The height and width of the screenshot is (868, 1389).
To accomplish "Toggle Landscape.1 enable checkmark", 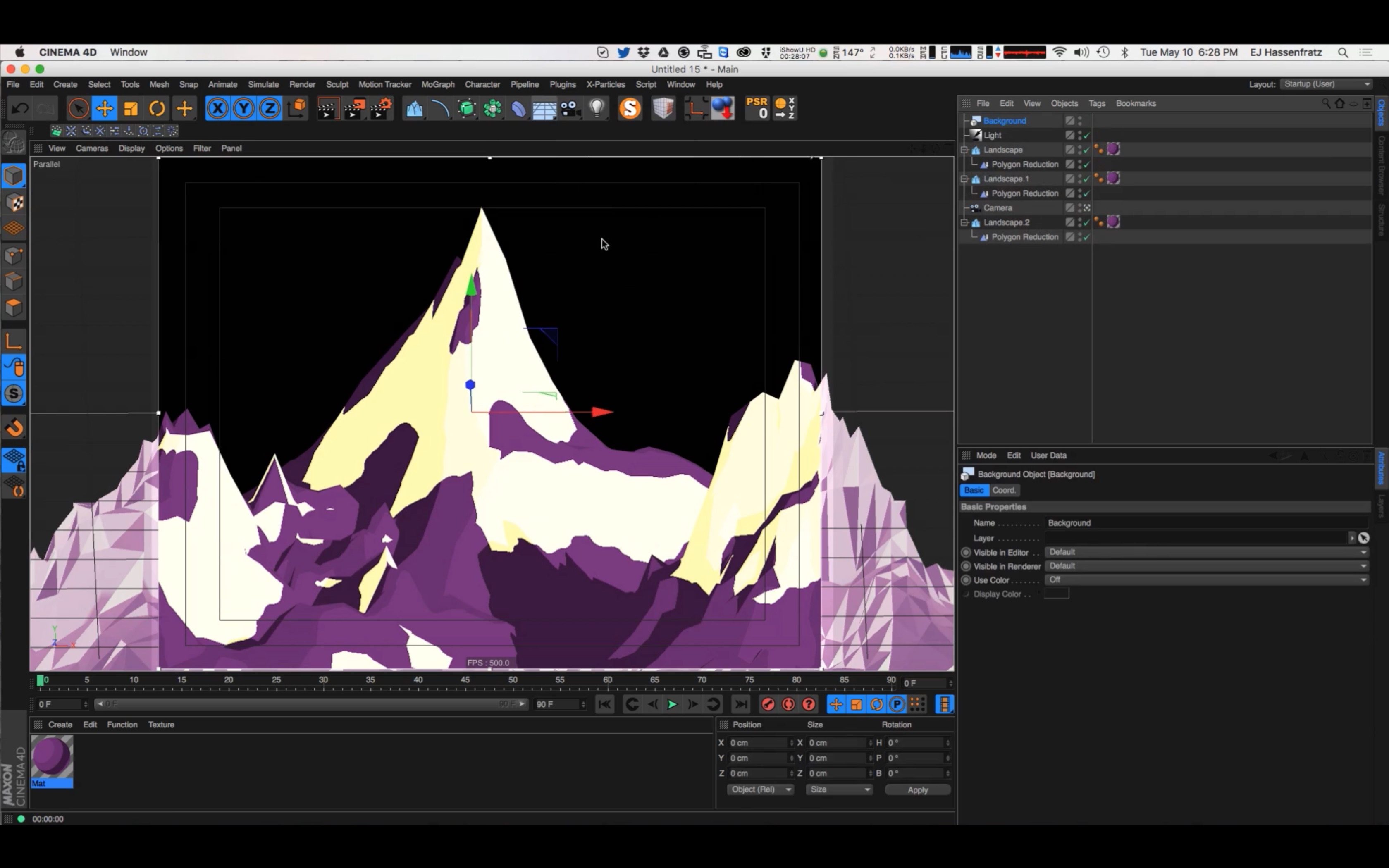I will point(1086,179).
